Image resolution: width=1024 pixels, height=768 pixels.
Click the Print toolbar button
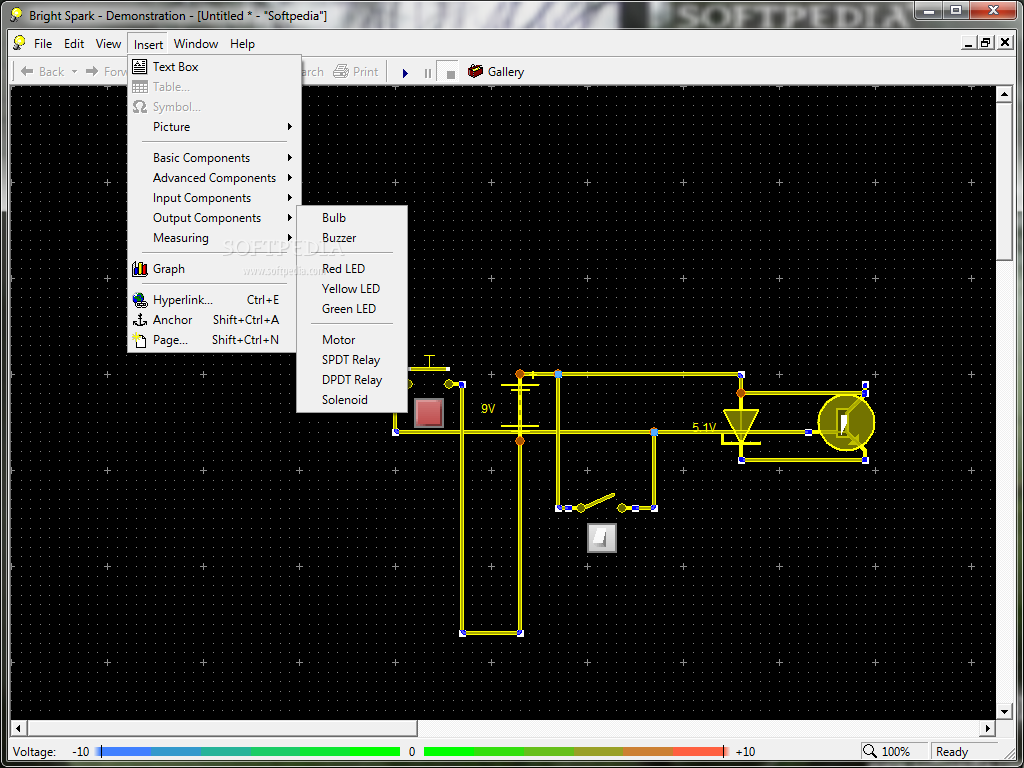click(356, 72)
